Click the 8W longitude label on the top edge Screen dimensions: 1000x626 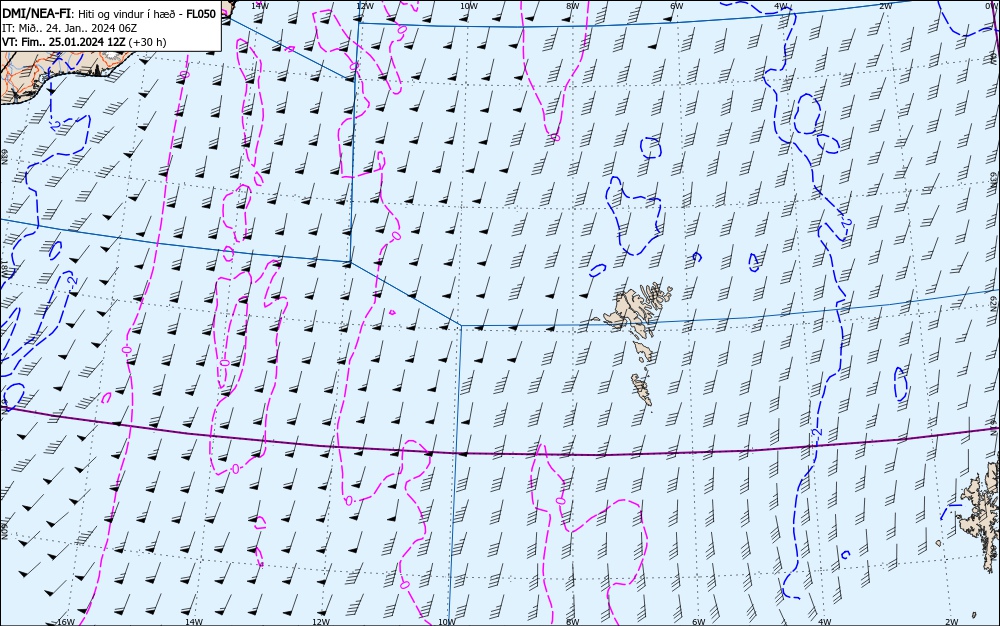pyautogui.click(x=572, y=6)
